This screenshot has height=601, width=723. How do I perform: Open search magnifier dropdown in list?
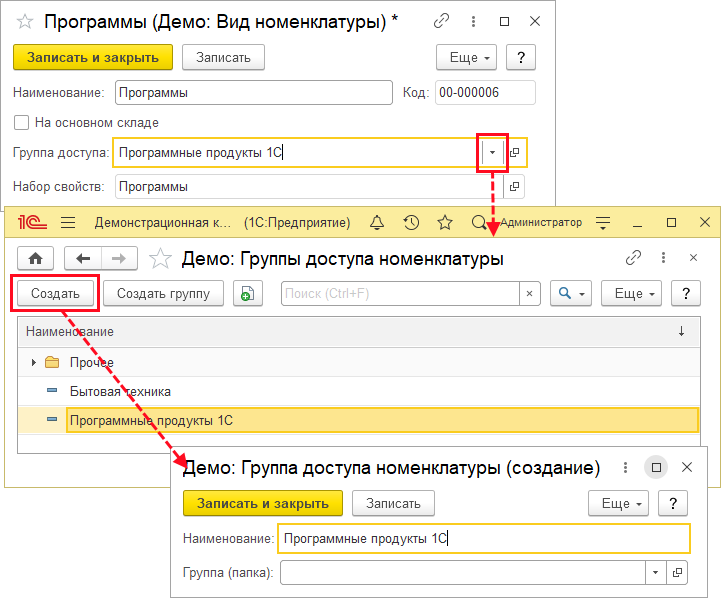(571, 293)
